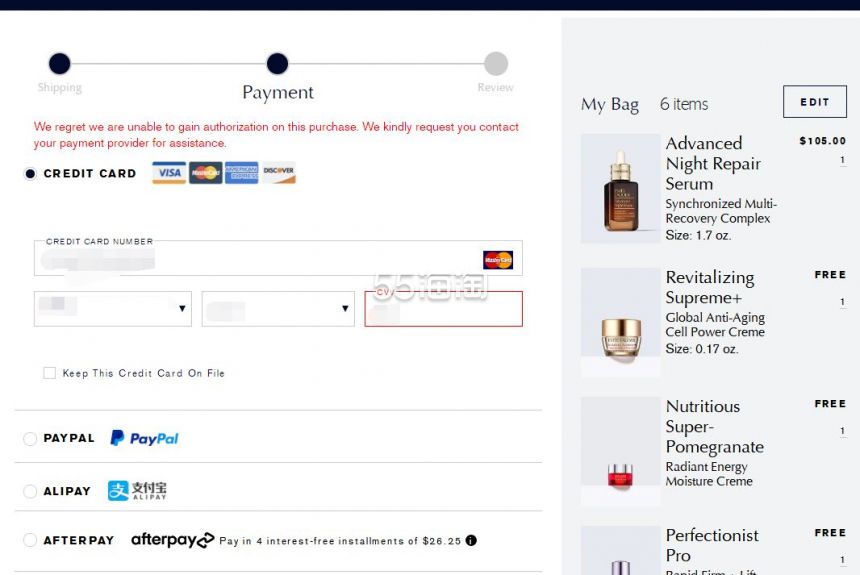
Task: Check Keep This Credit Card On File
Action: click(x=49, y=373)
